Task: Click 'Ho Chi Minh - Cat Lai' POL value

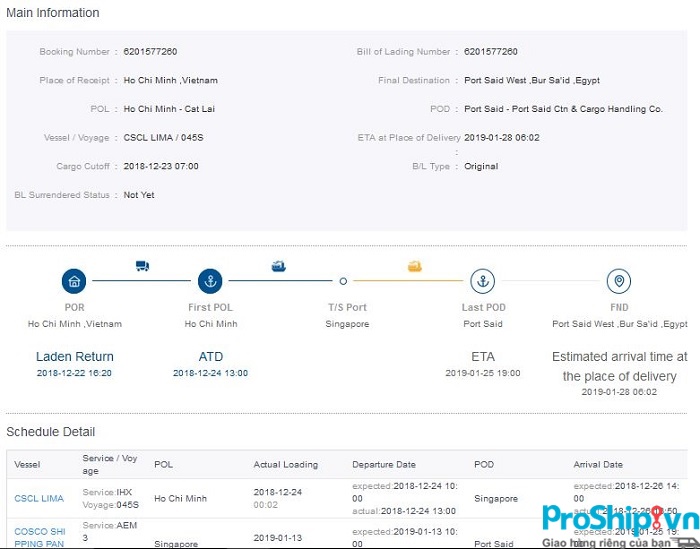Action: 169,109
